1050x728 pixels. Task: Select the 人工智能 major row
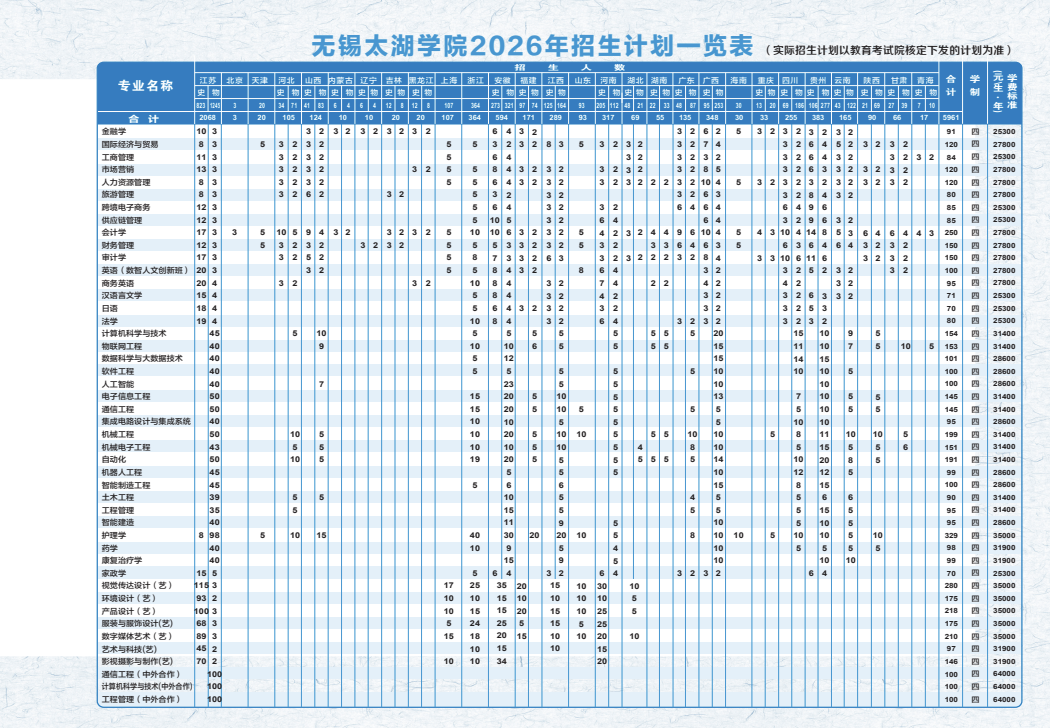pos(560,384)
